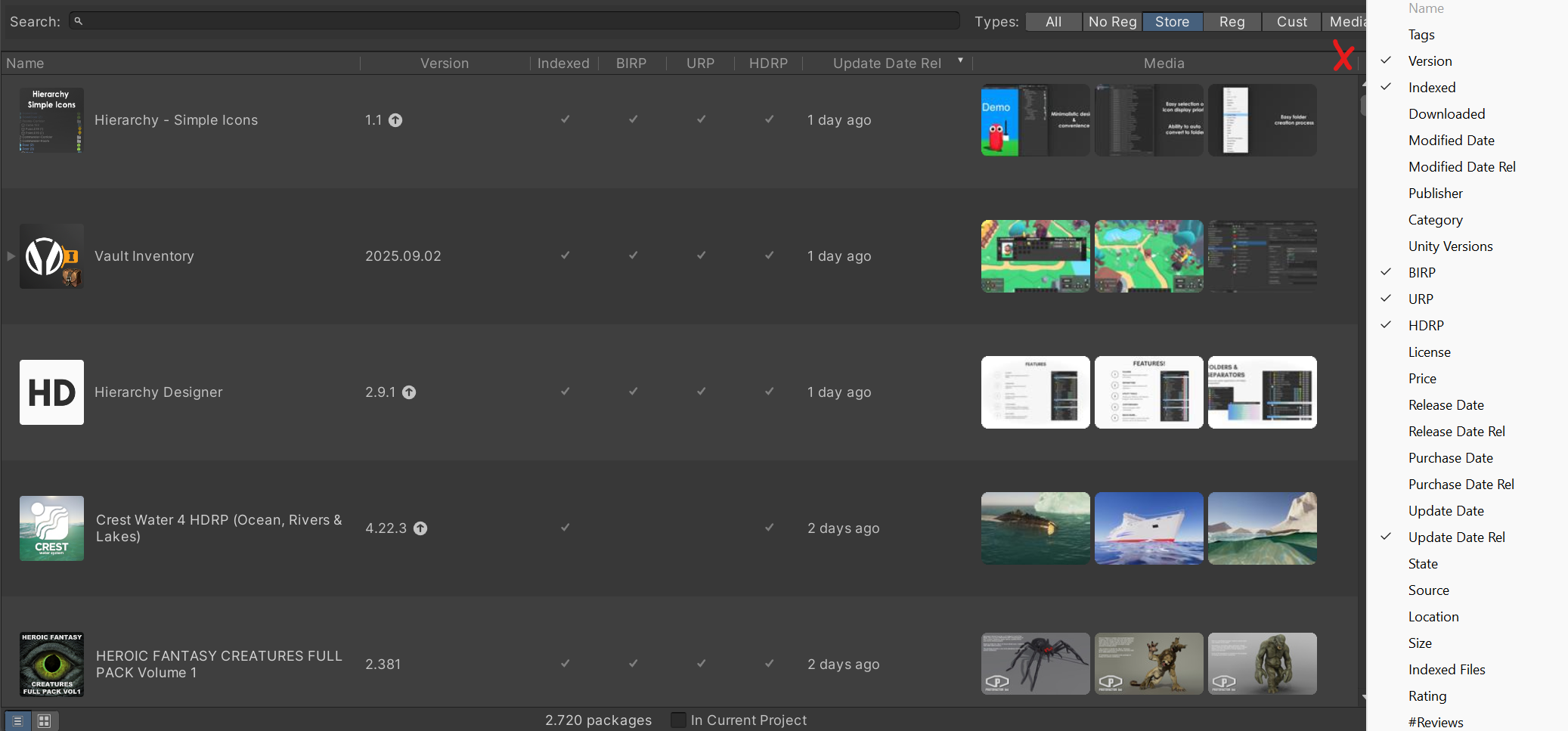Filter types by Reg
This screenshot has height=731, width=1568.
pyautogui.click(x=1232, y=22)
